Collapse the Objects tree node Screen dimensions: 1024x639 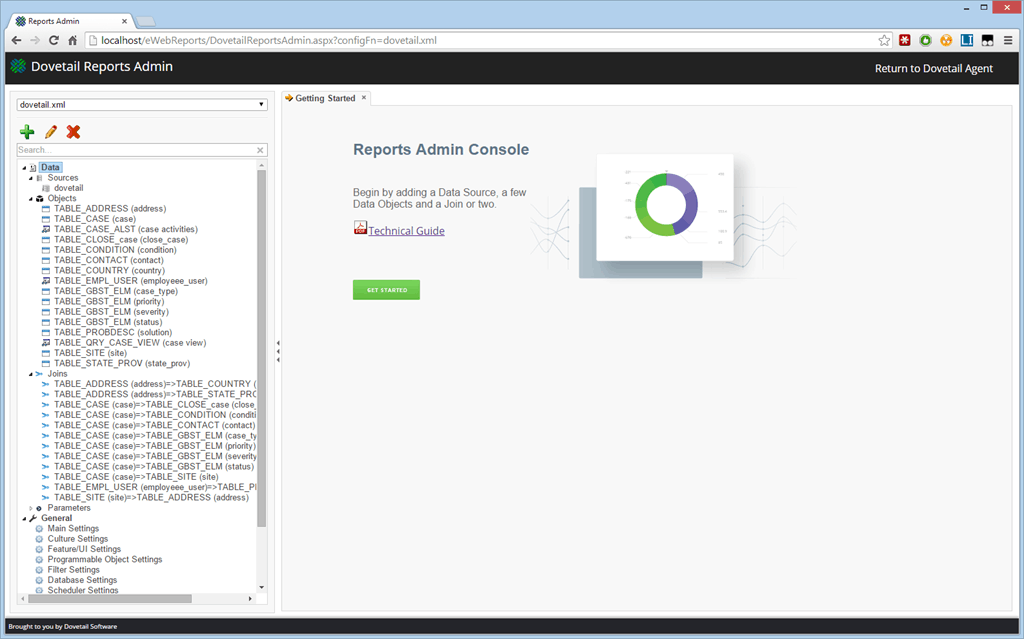click(31, 199)
